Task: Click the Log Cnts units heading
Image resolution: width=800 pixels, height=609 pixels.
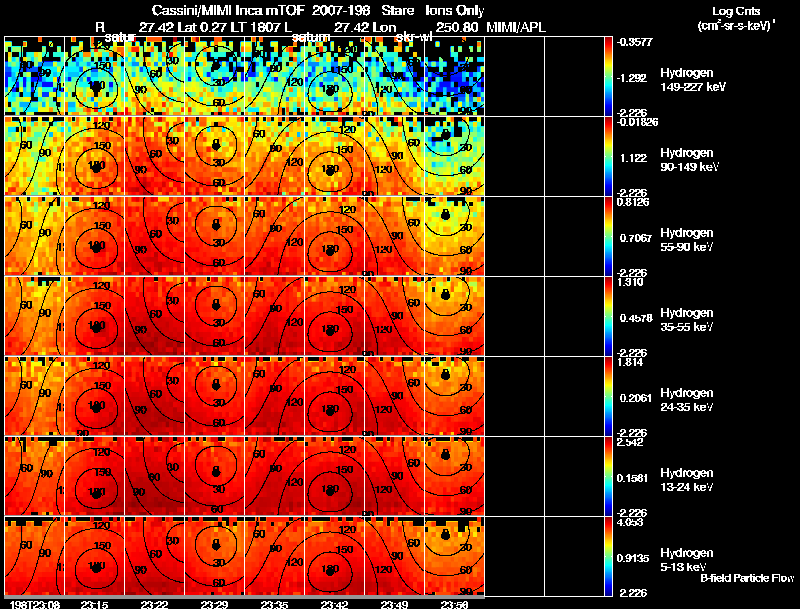Action: [x=736, y=11]
